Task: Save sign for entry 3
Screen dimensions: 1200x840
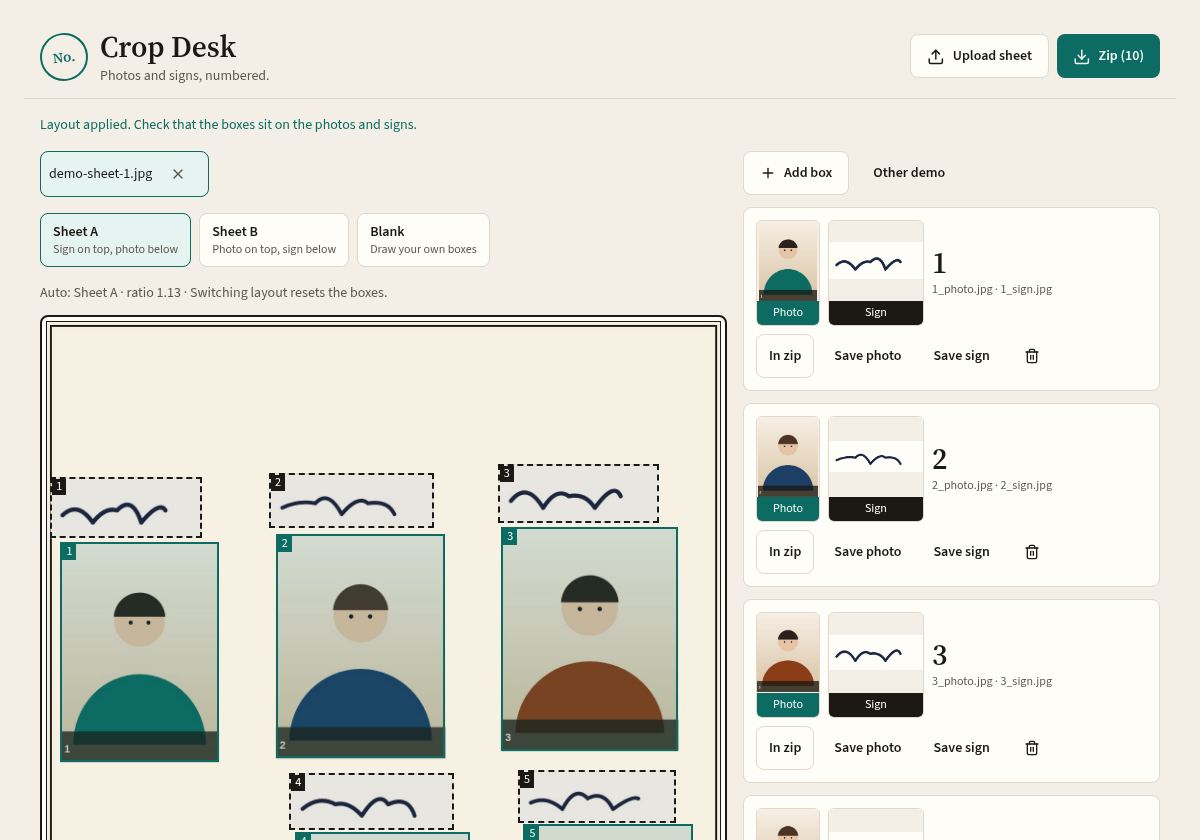Action: pos(961,748)
